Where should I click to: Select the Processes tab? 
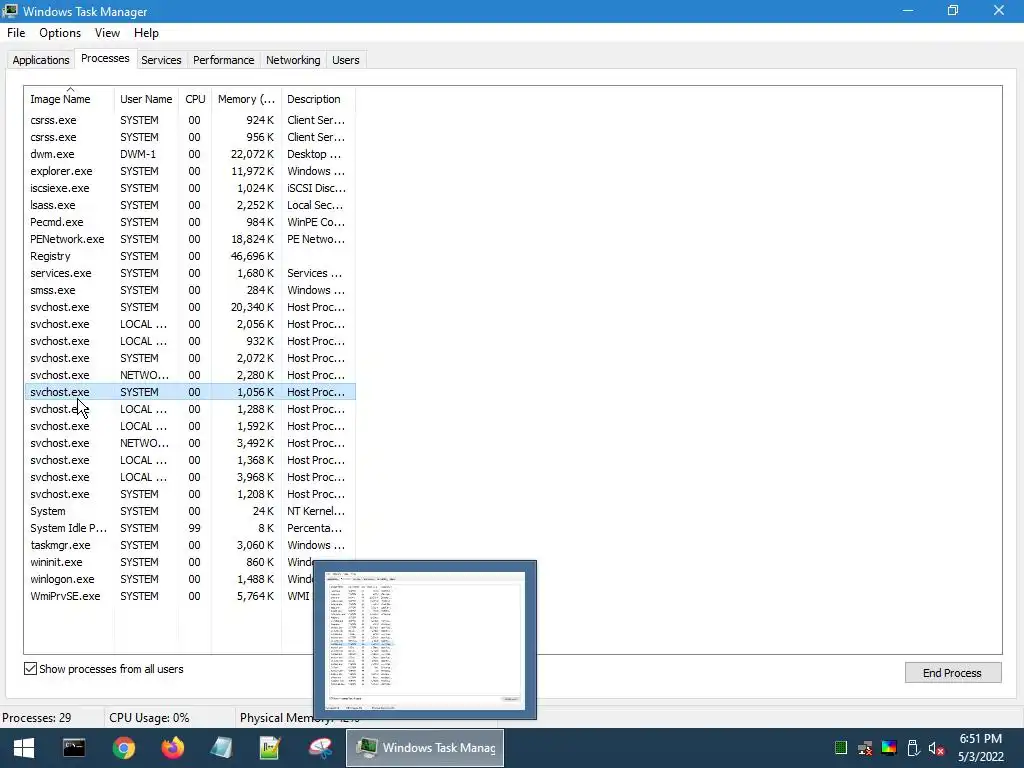tap(105, 58)
